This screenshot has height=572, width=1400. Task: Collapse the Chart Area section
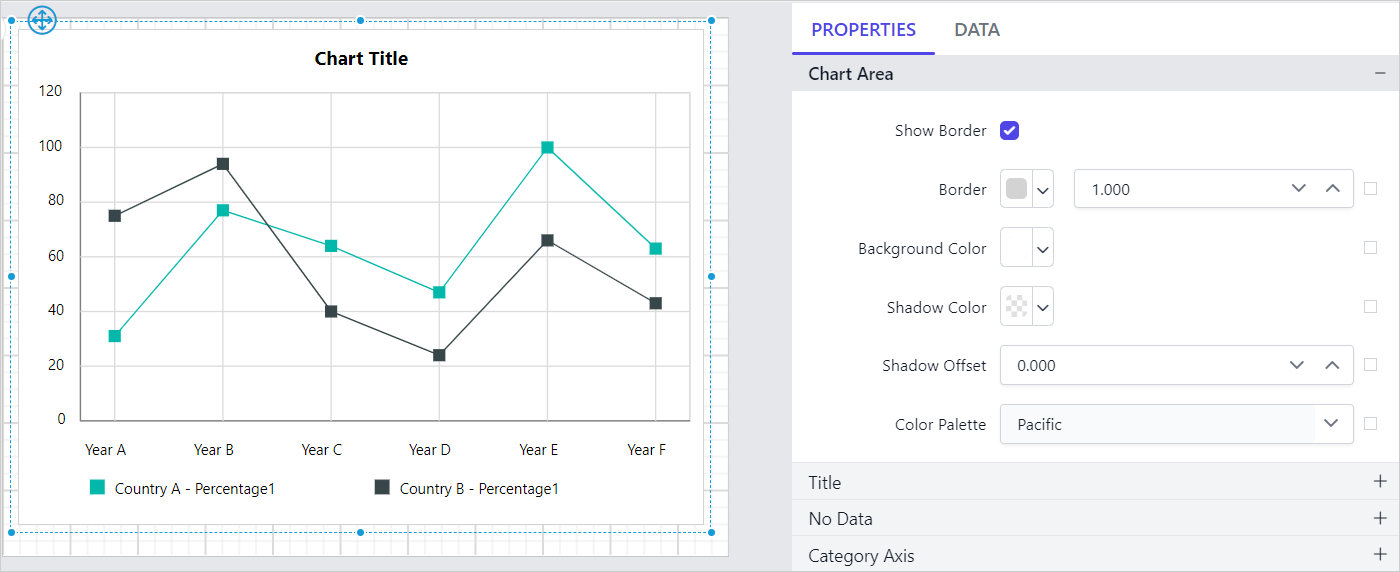[1380, 74]
